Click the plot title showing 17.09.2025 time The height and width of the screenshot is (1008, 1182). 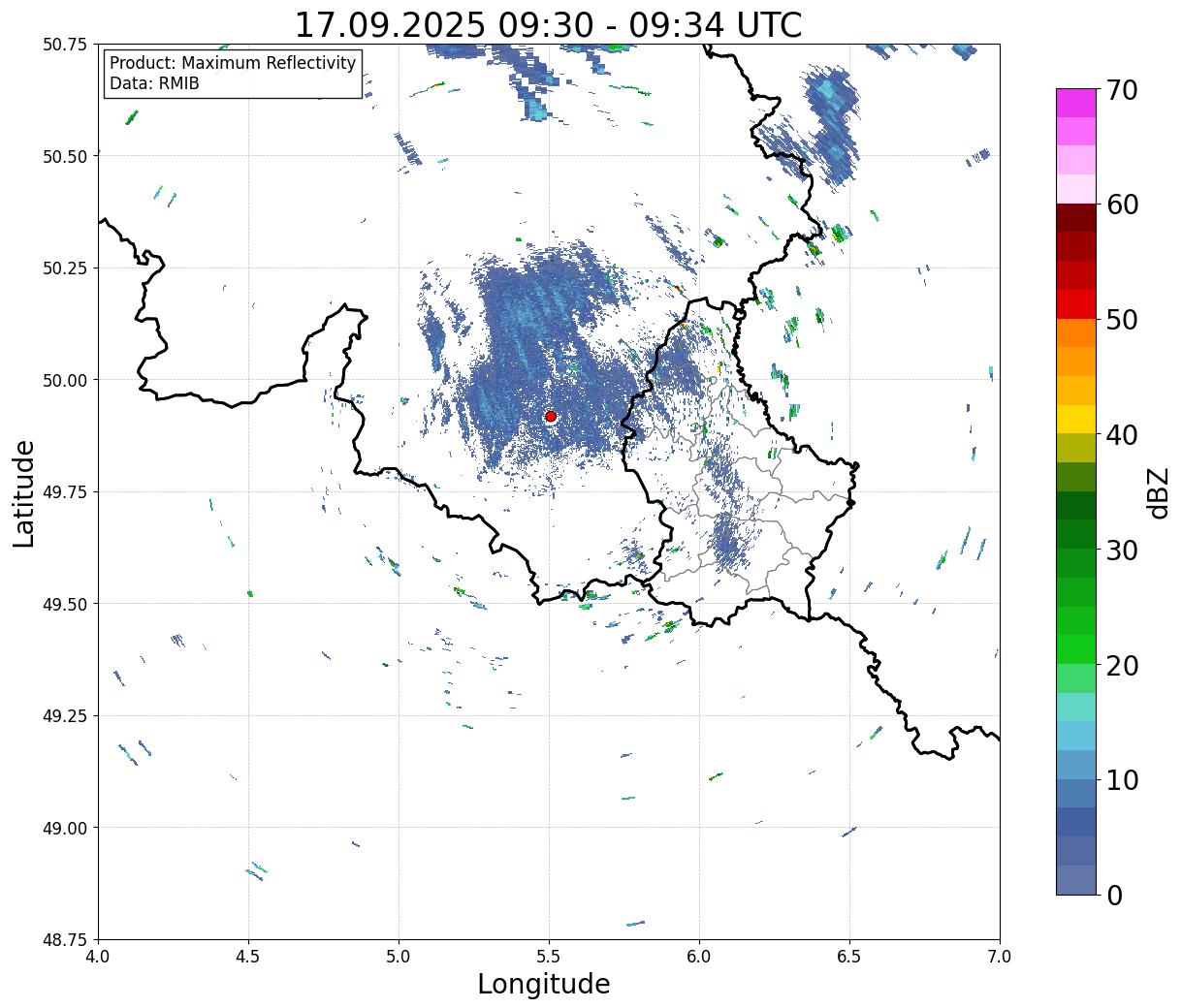[548, 24]
